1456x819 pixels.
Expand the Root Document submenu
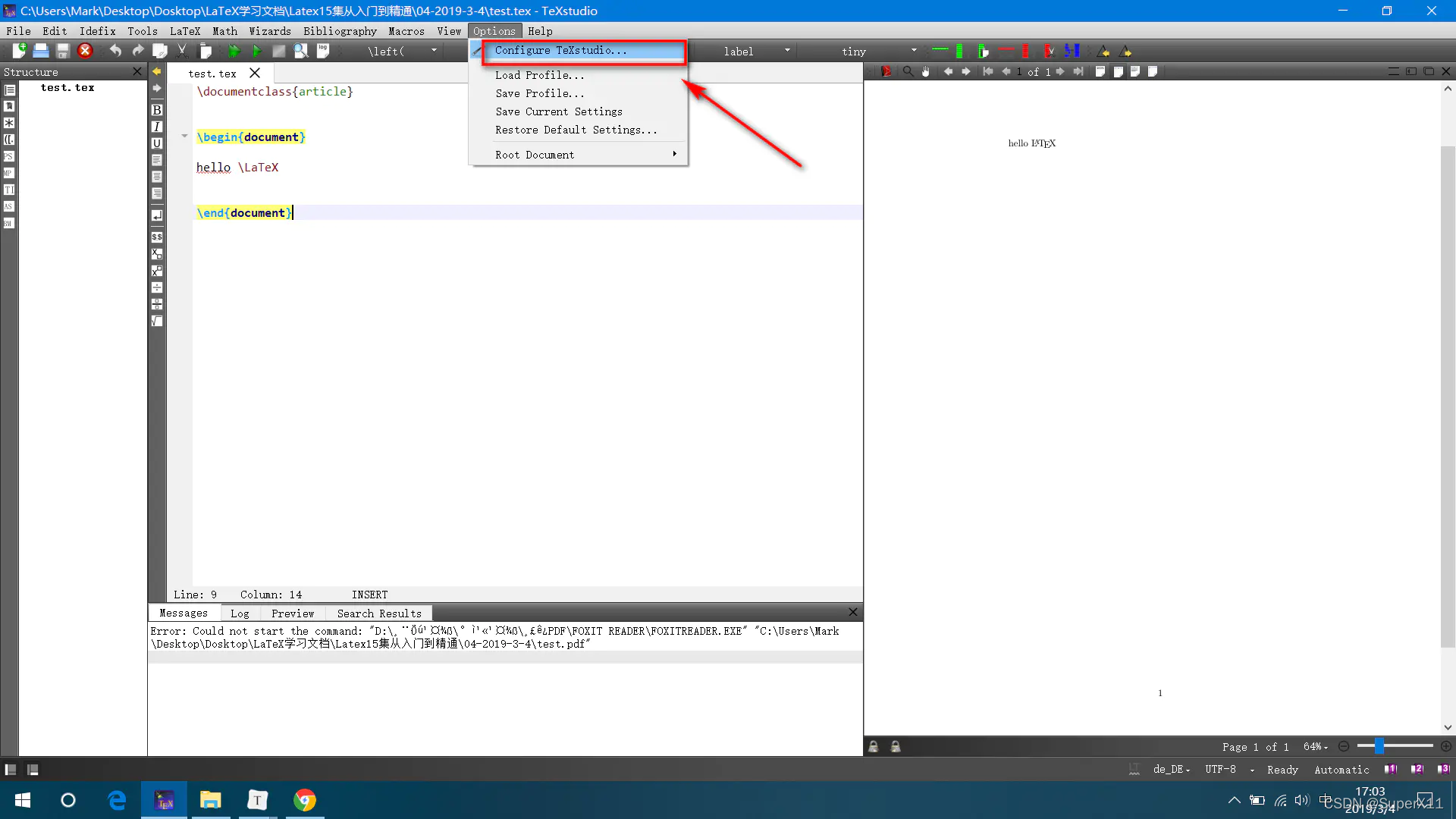(579, 155)
